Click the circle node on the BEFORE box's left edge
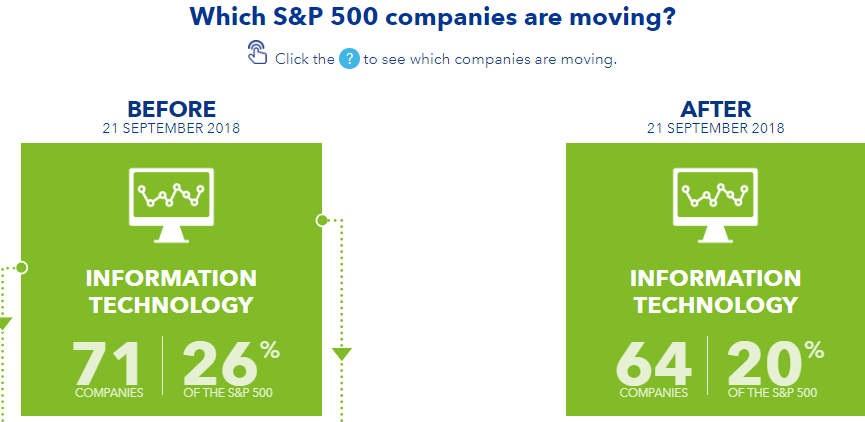The width and height of the screenshot is (865, 422). click(21, 268)
